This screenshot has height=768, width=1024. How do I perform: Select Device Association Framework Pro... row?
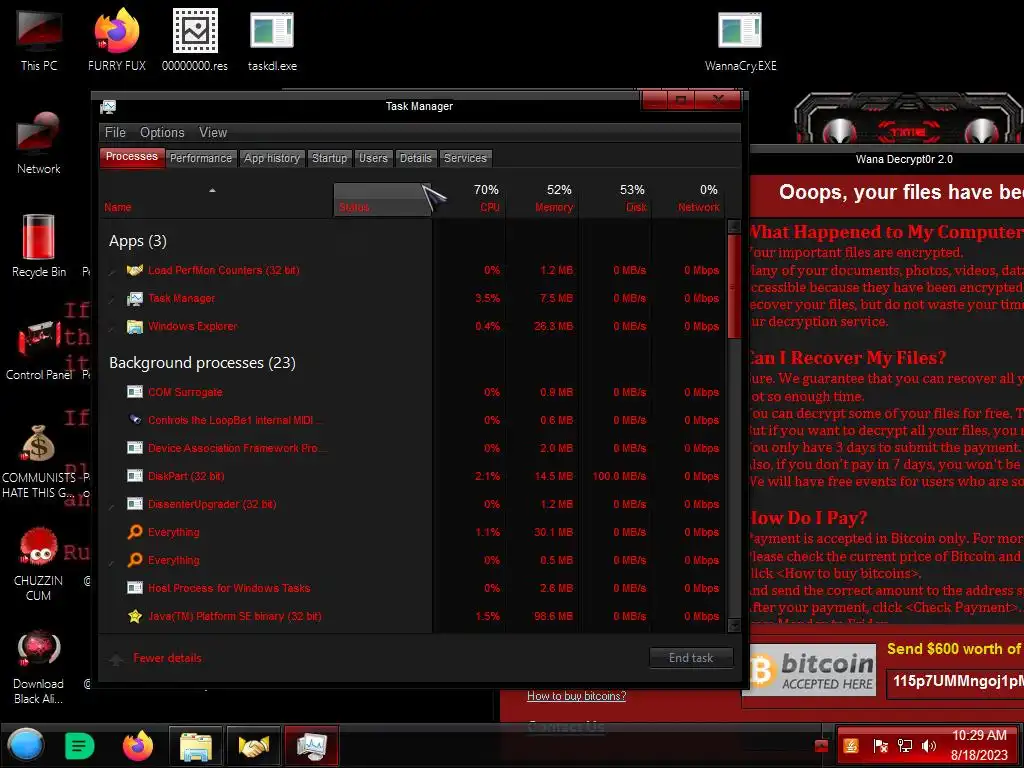414,448
